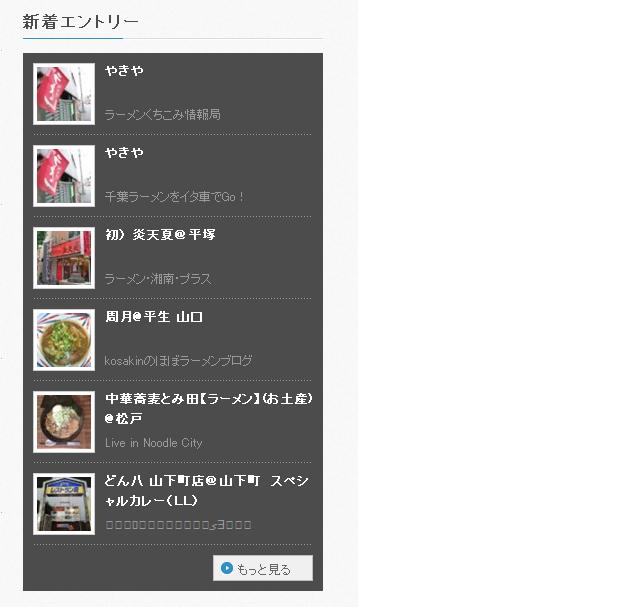
Task: Click the もっと見る button
Action: pos(263,568)
